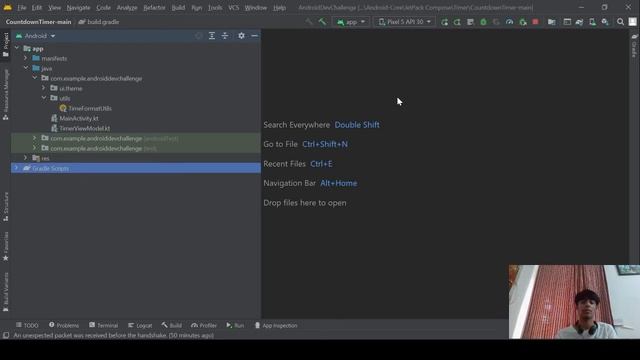Viewport: 640px width, 360px height.
Task: Expand the ui.theme package
Action: 44,88
